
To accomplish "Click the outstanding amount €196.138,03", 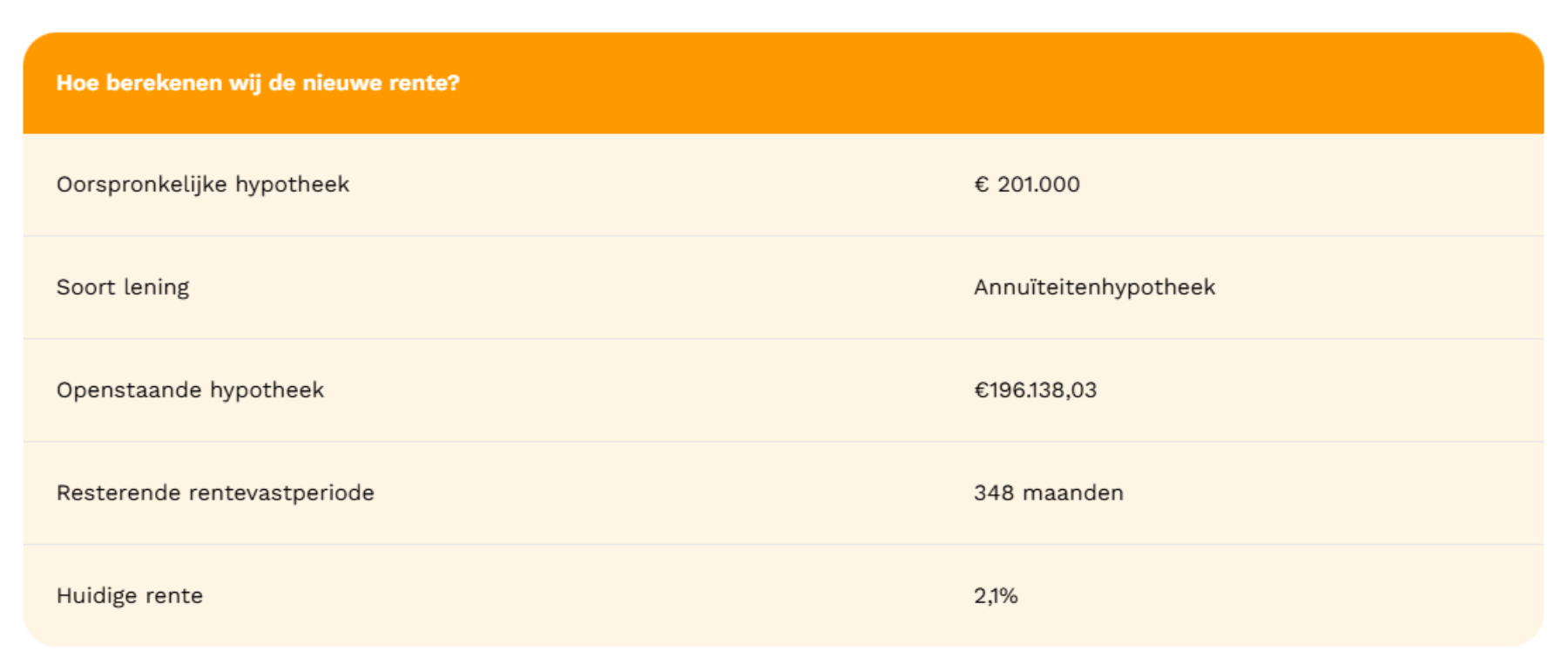I will click(1035, 390).
